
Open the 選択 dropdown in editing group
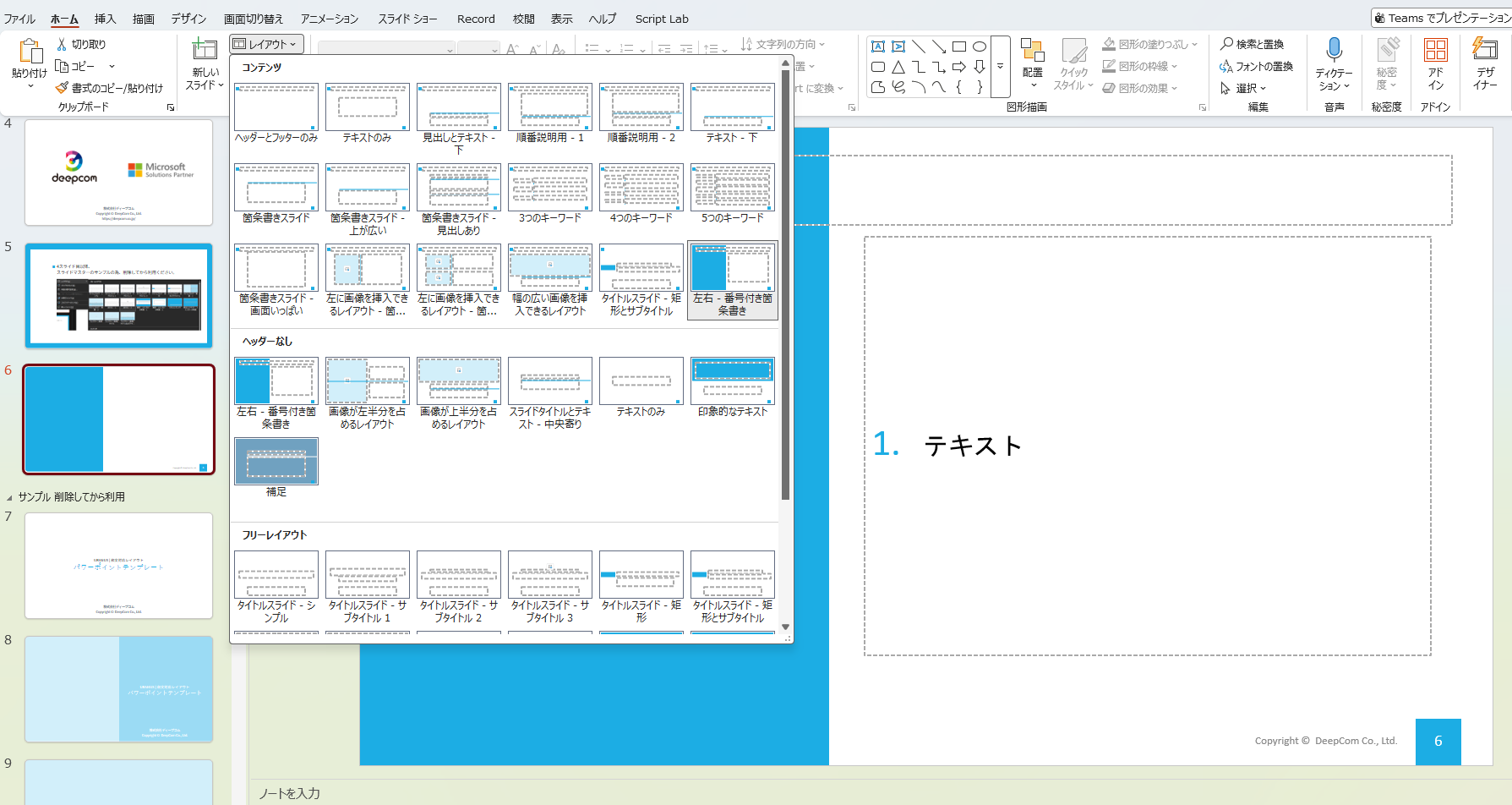1243,88
